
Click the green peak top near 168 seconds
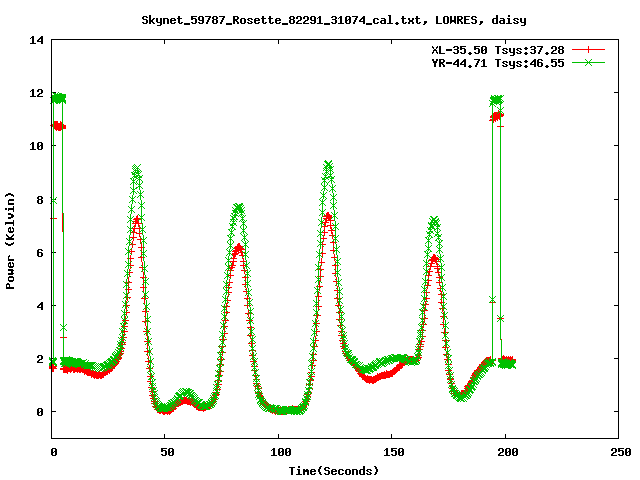click(x=434, y=221)
